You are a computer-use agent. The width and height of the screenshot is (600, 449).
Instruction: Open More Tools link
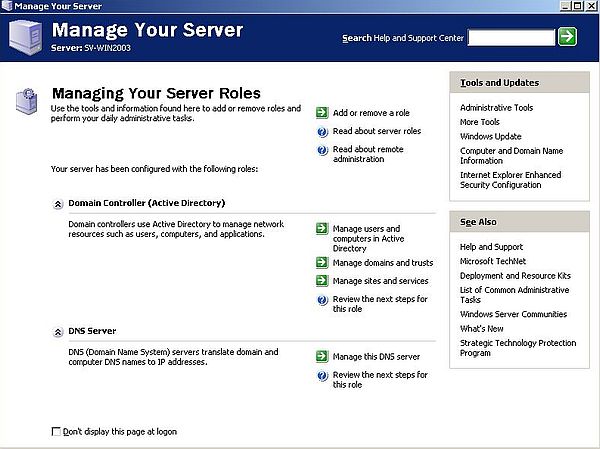pos(479,122)
